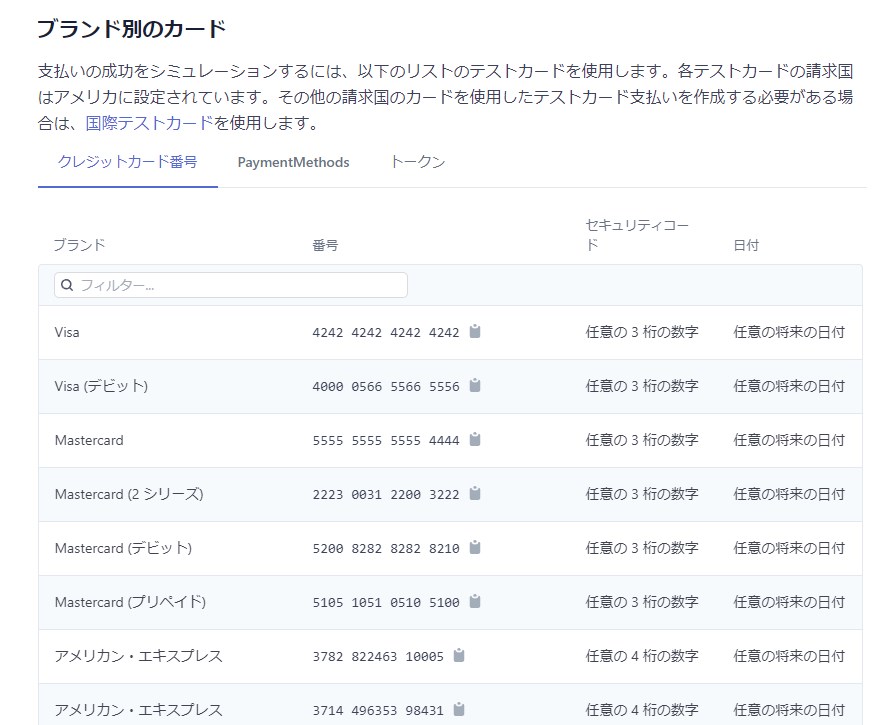This screenshot has height=725, width=876.
Task: Open the トークン tab
Action: click(x=417, y=162)
